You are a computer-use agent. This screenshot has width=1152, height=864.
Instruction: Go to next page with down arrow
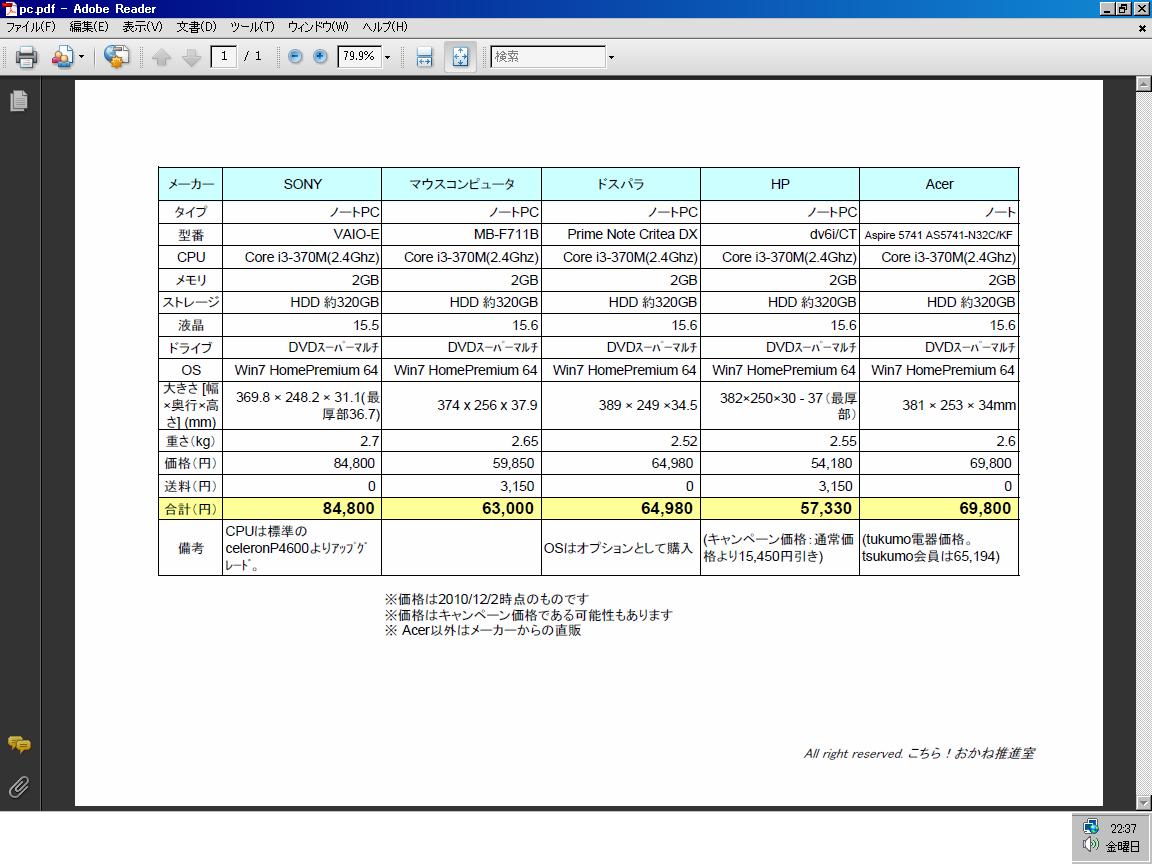click(191, 57)
